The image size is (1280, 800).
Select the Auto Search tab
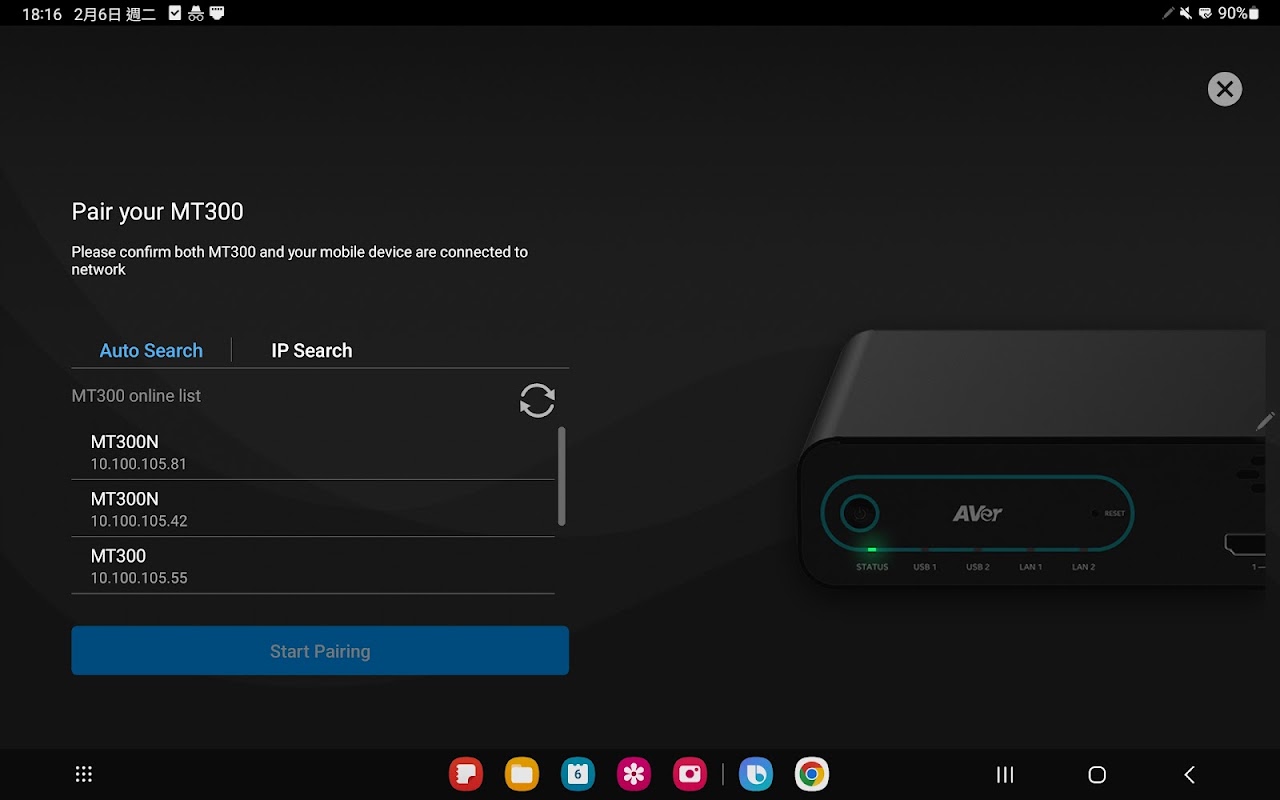coord(151,350)
